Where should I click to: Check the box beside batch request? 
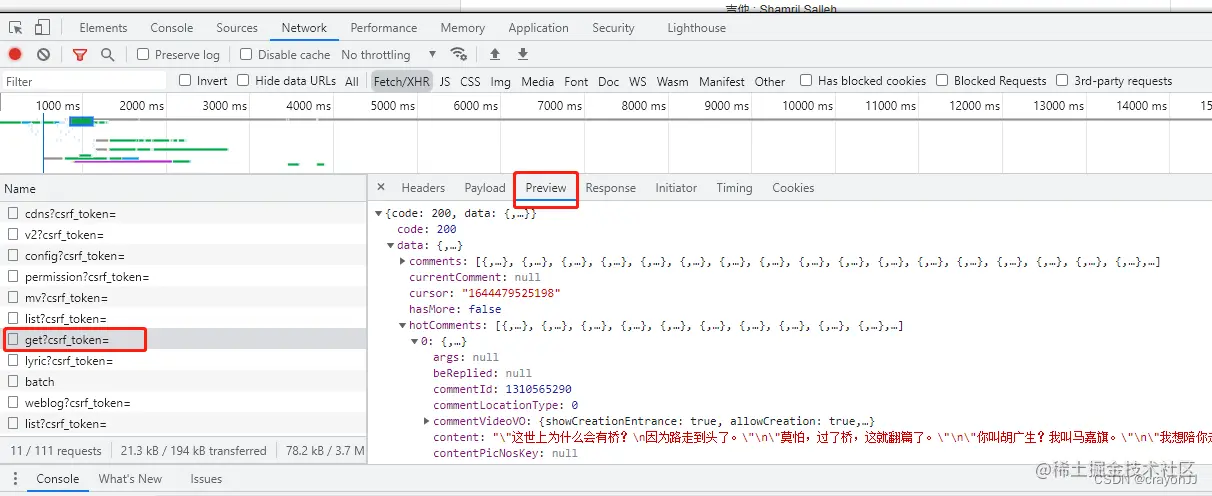click(x=13, y=382)
